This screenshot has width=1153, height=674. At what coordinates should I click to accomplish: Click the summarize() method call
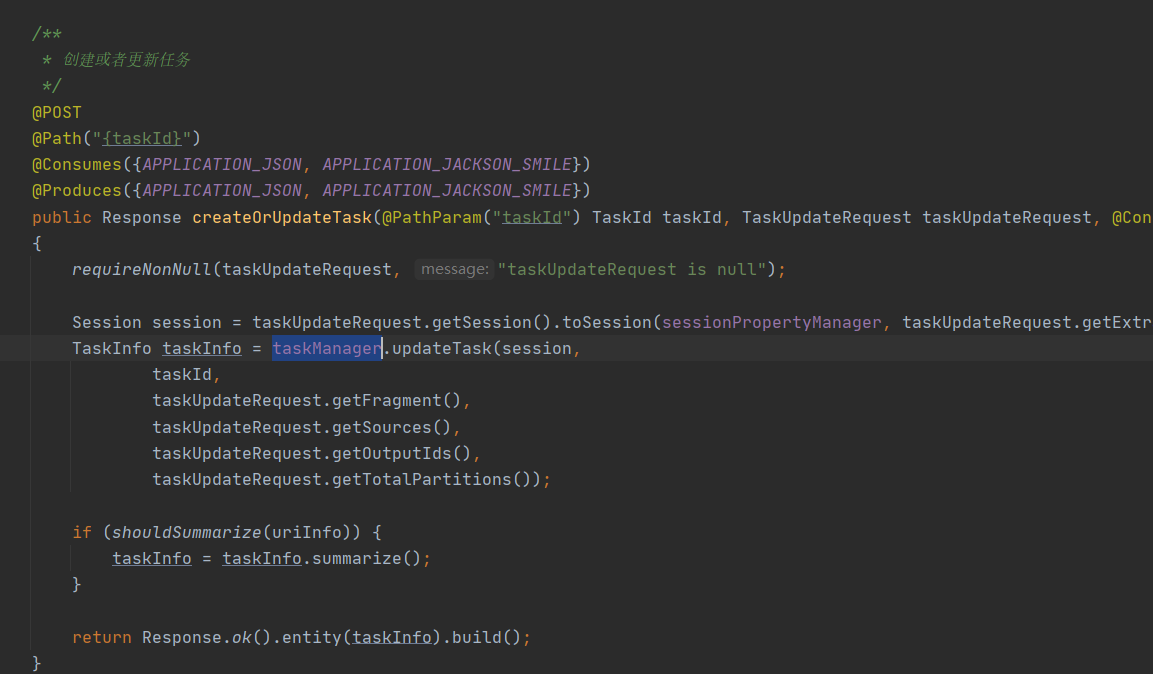pos(366,559)
